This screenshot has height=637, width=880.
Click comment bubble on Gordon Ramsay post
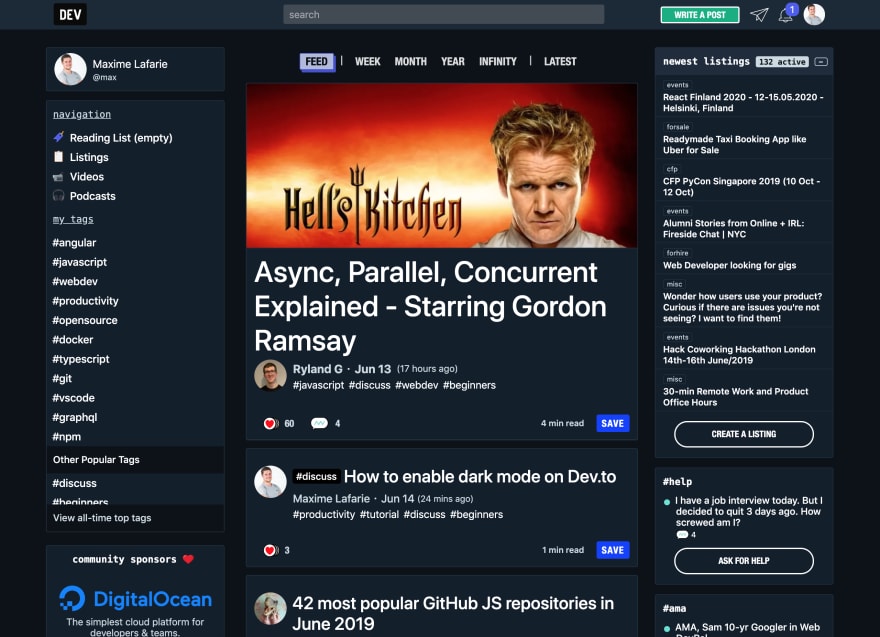coord(319,423)
